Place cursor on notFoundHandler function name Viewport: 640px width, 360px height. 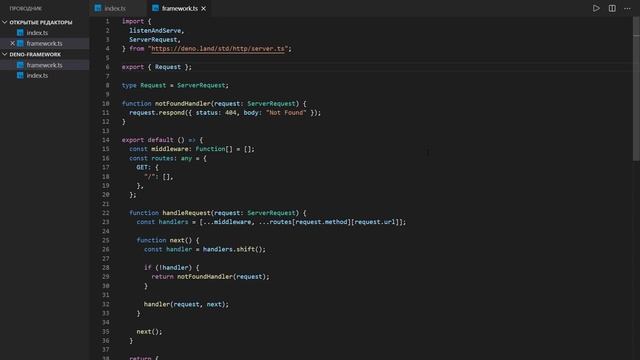pos(182,104)
